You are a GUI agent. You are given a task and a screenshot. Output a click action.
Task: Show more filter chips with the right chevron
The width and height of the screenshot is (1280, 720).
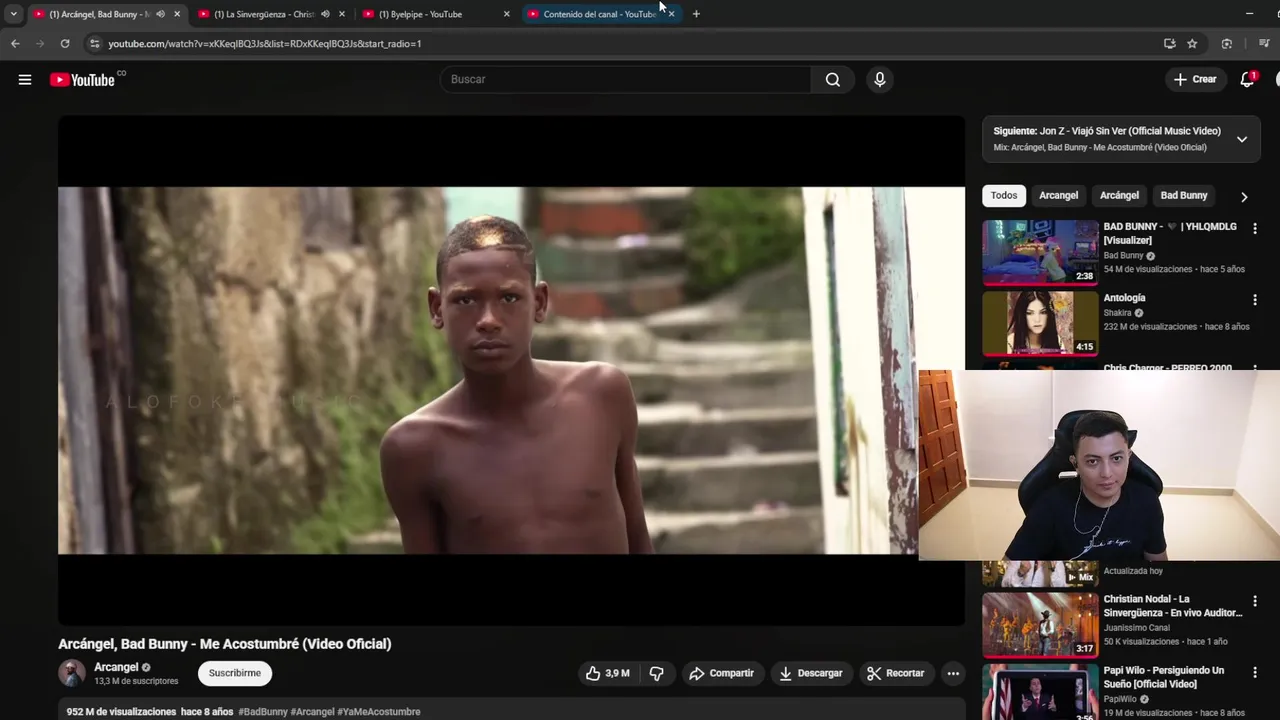tap(1244, 197)
